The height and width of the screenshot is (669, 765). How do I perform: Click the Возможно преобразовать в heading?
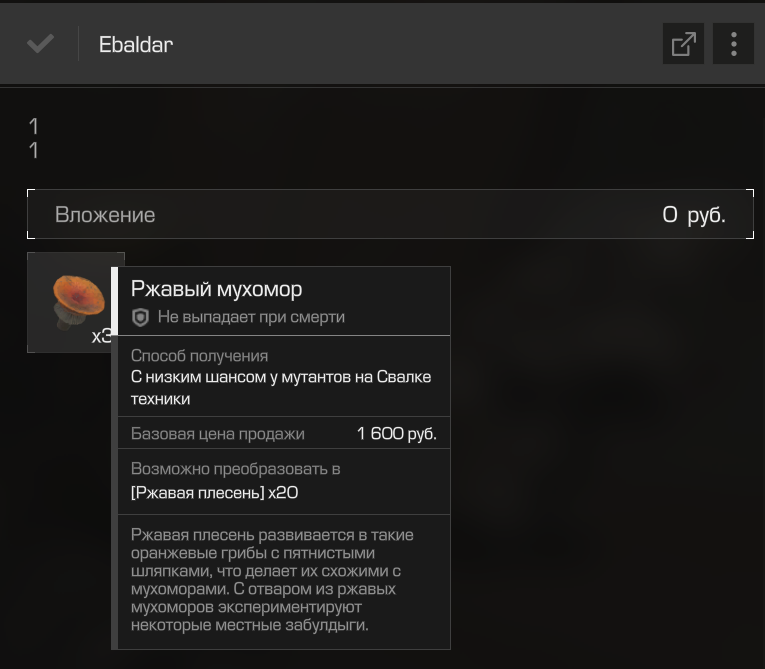pos(235,468)
